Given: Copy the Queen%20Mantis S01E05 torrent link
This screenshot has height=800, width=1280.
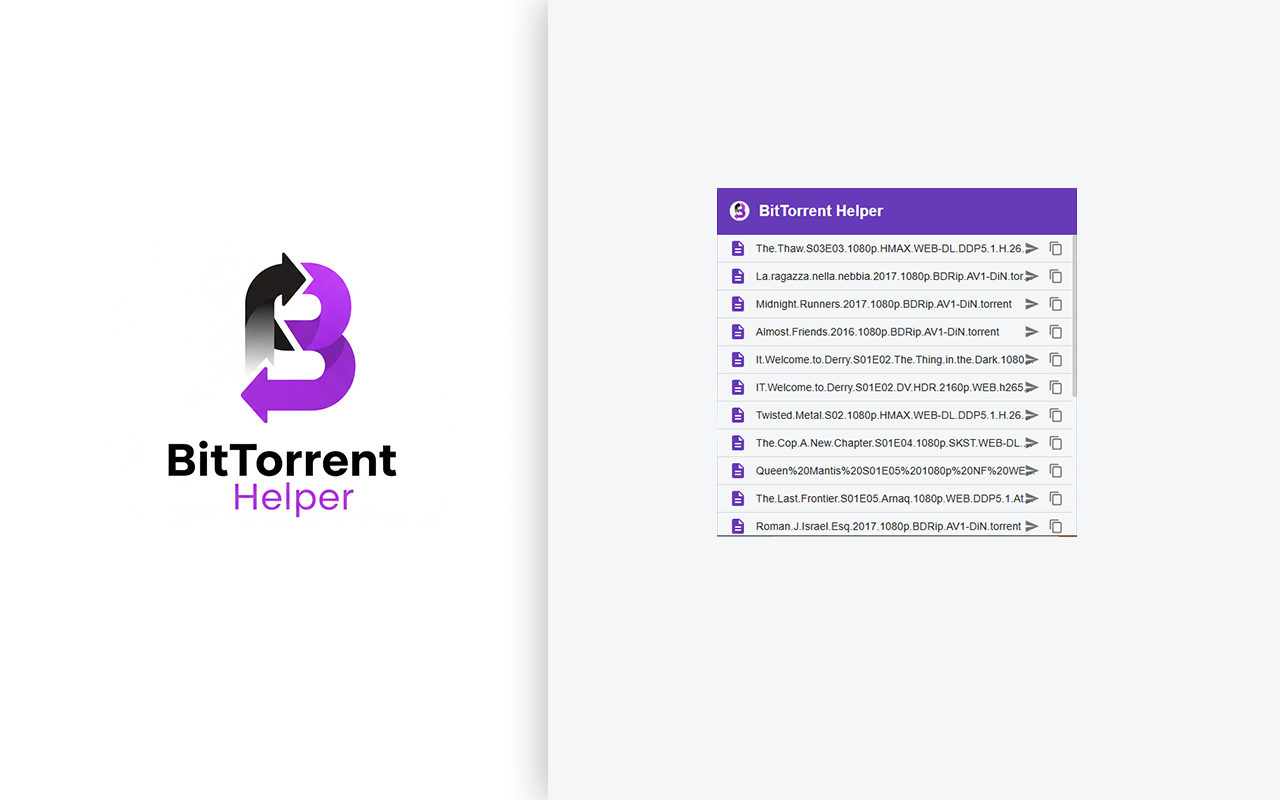Looking at the screenshot, I should pos(1056,471).
